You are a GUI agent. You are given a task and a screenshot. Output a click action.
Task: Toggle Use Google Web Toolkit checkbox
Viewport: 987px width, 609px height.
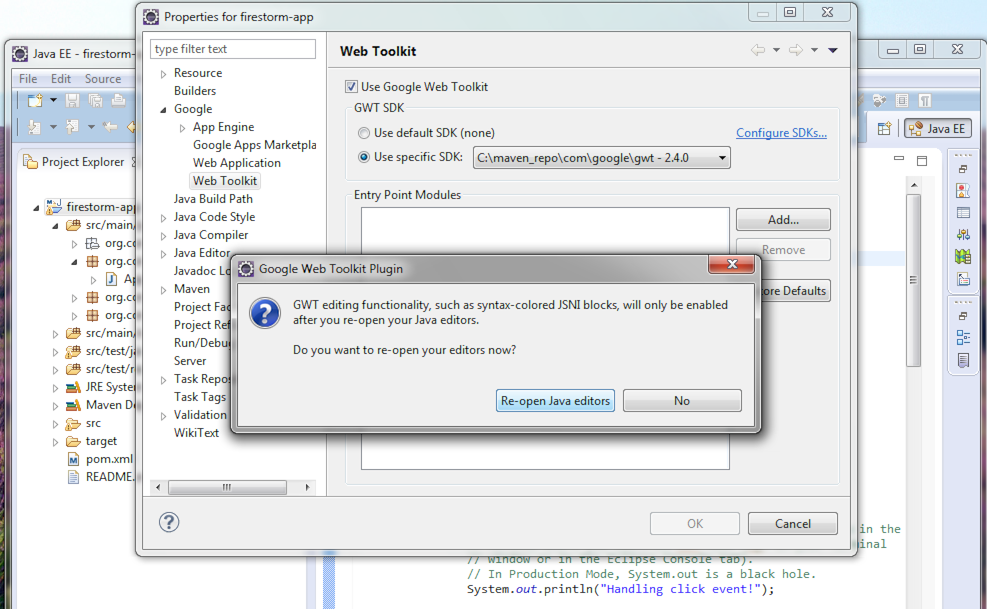(351, 87)
